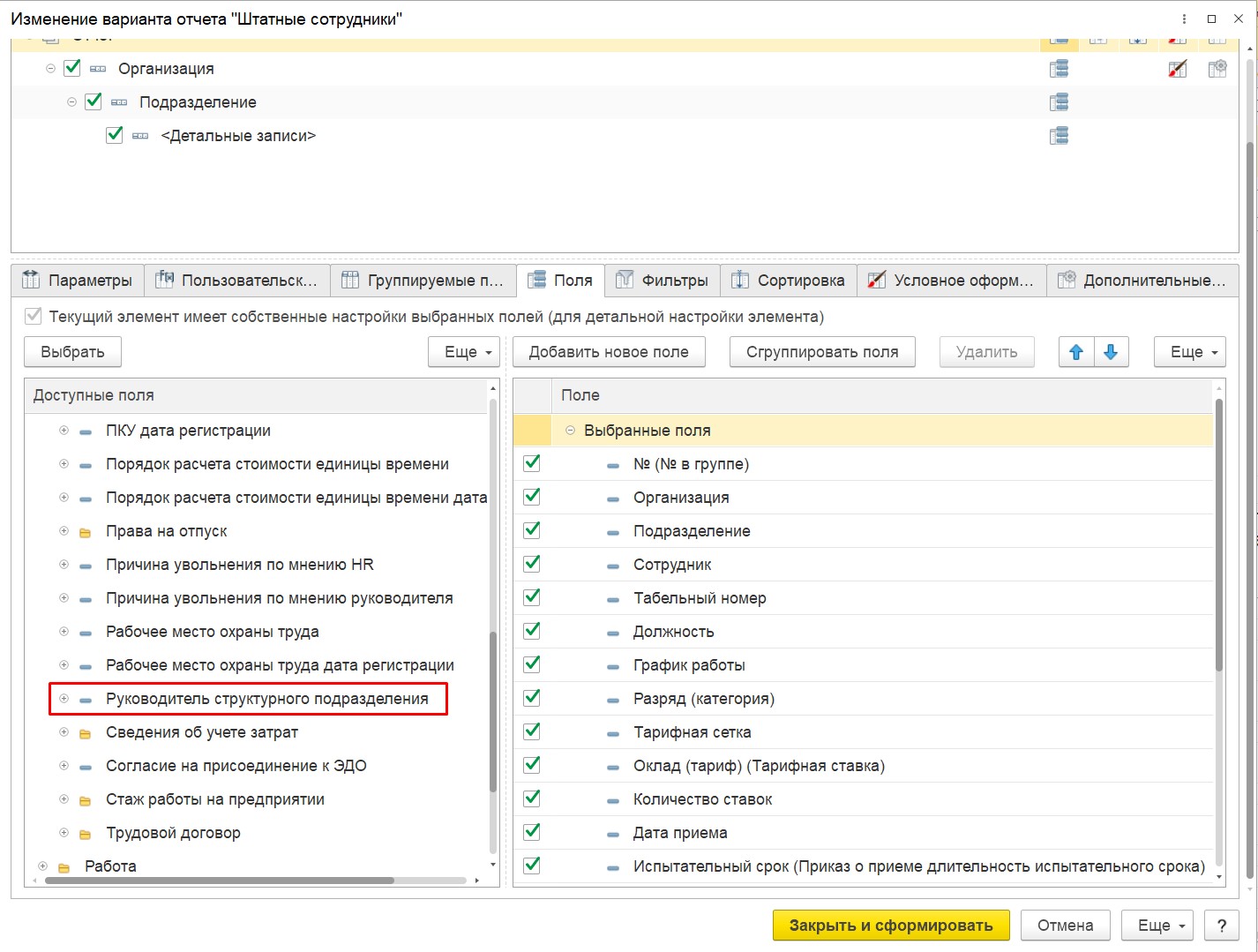
Task: Expand Руководитель структурного подразделения field
Action: tap(64, 699)
